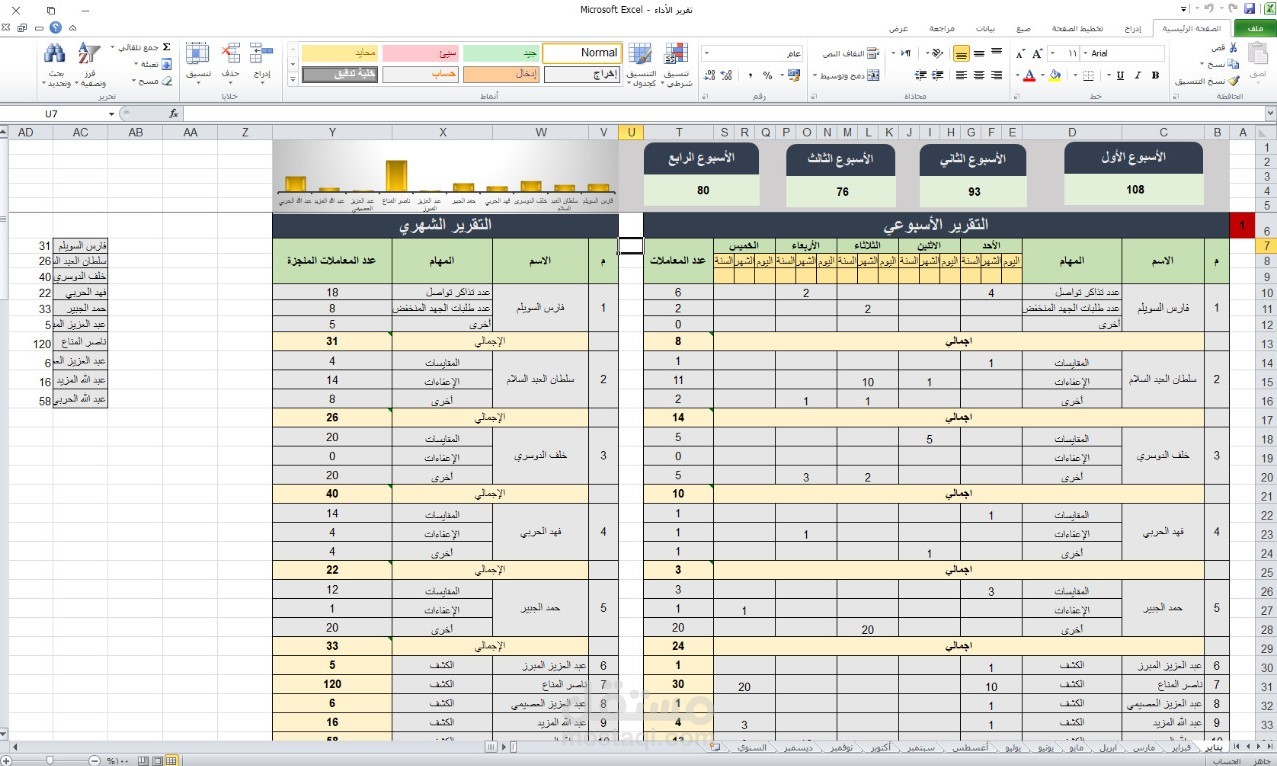Image resolution: width=1277 pixels, height=766 pixels.
Task: Click Find & Select binoculars icon
Action: pos(53,53)
